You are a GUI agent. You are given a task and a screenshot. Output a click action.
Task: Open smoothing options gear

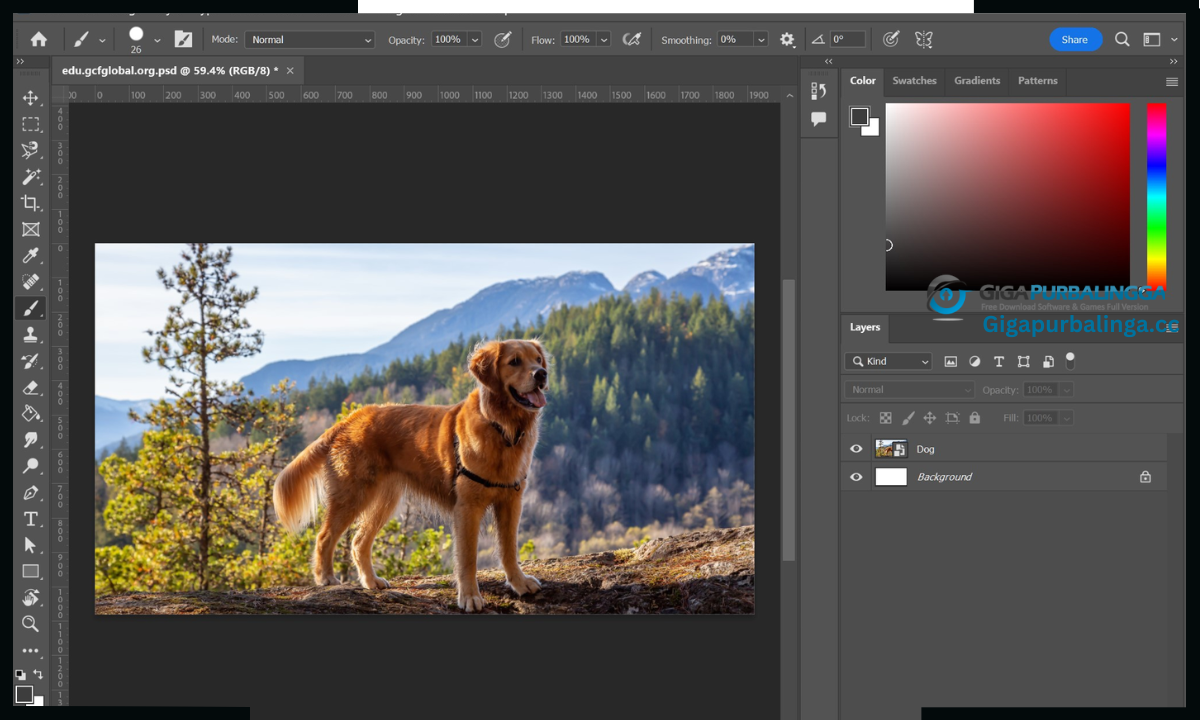[x=787, y=40]
